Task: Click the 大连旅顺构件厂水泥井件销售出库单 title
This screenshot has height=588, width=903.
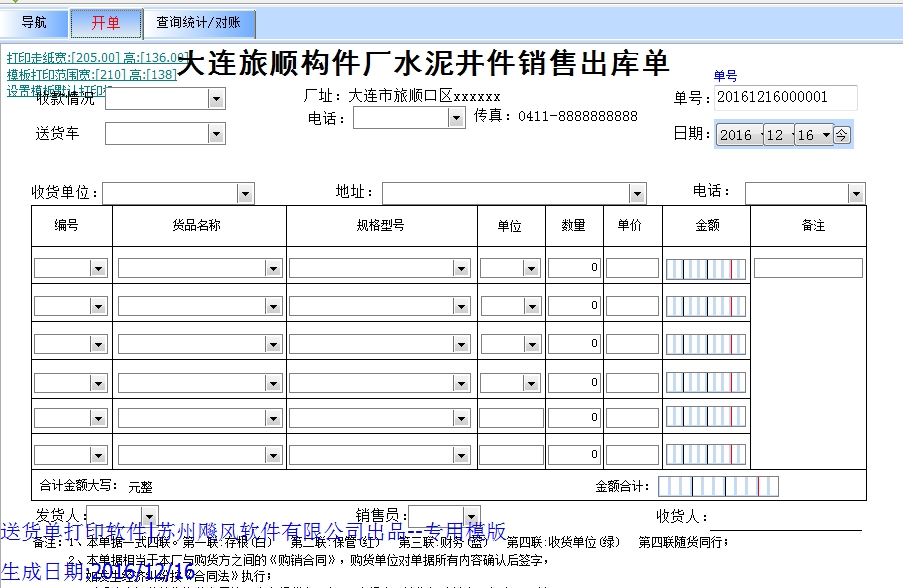Action: pyautogui.click(x=423, y=63)
